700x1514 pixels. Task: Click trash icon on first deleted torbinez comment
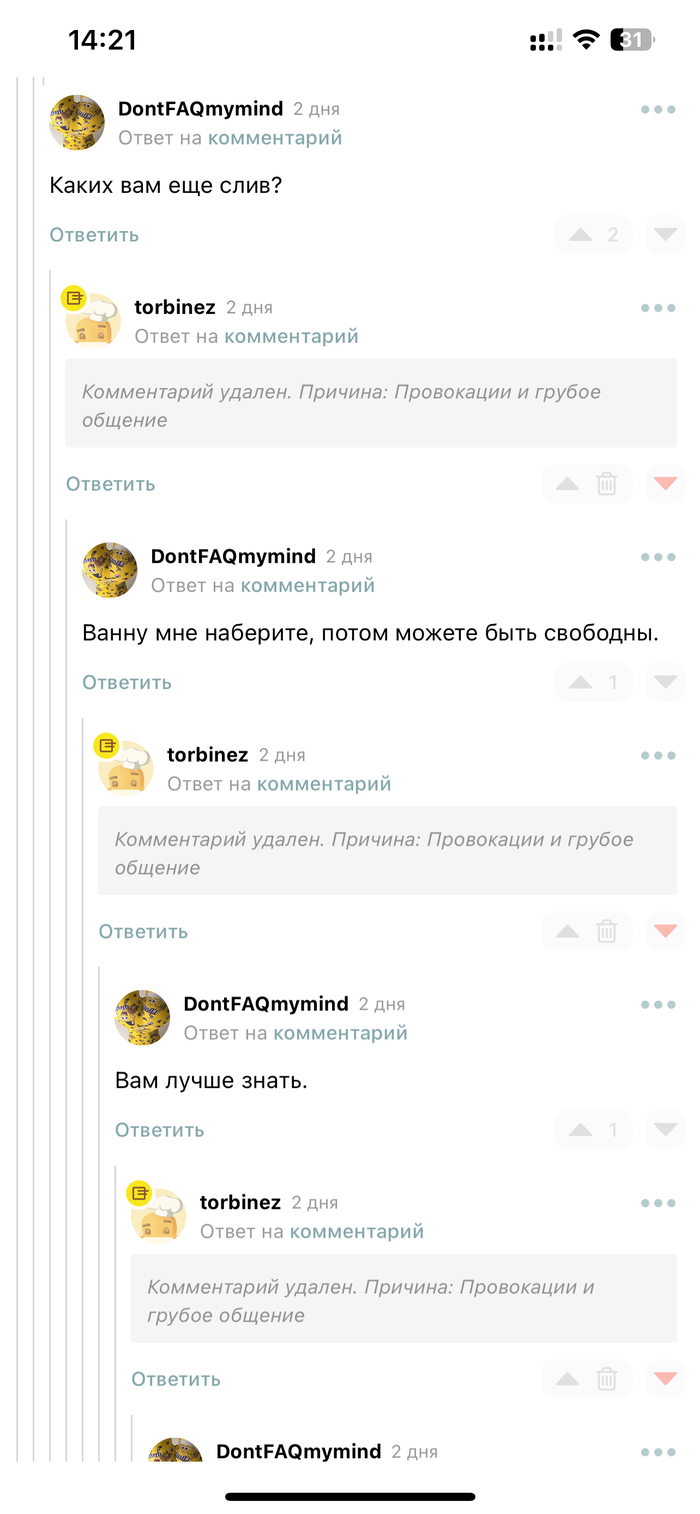click(607, 484)
